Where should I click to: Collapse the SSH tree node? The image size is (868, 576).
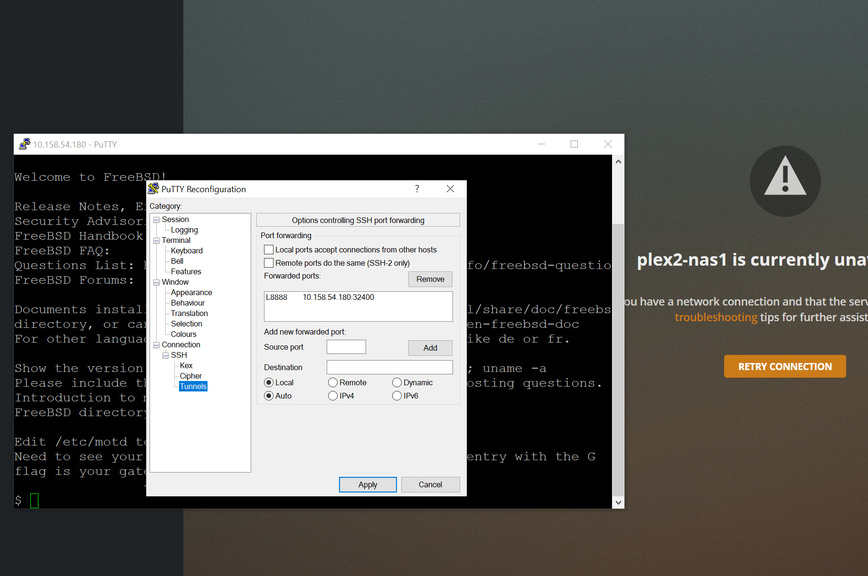click(166, 355)
